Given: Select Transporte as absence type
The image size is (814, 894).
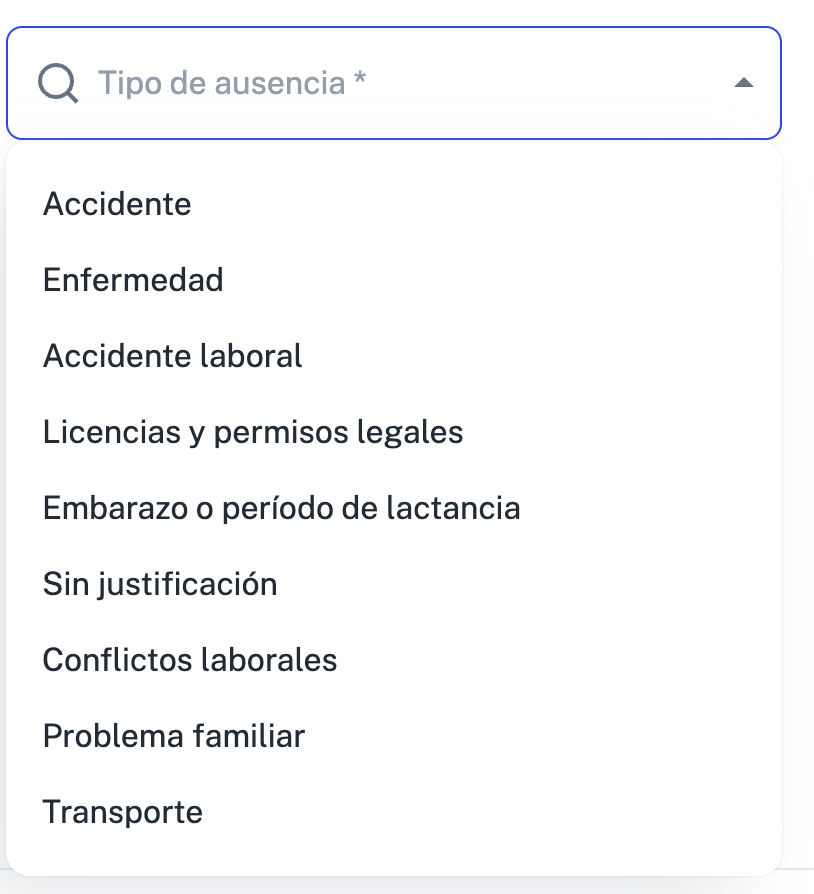Looking at the screenshot, I should (x=393, y=812).
